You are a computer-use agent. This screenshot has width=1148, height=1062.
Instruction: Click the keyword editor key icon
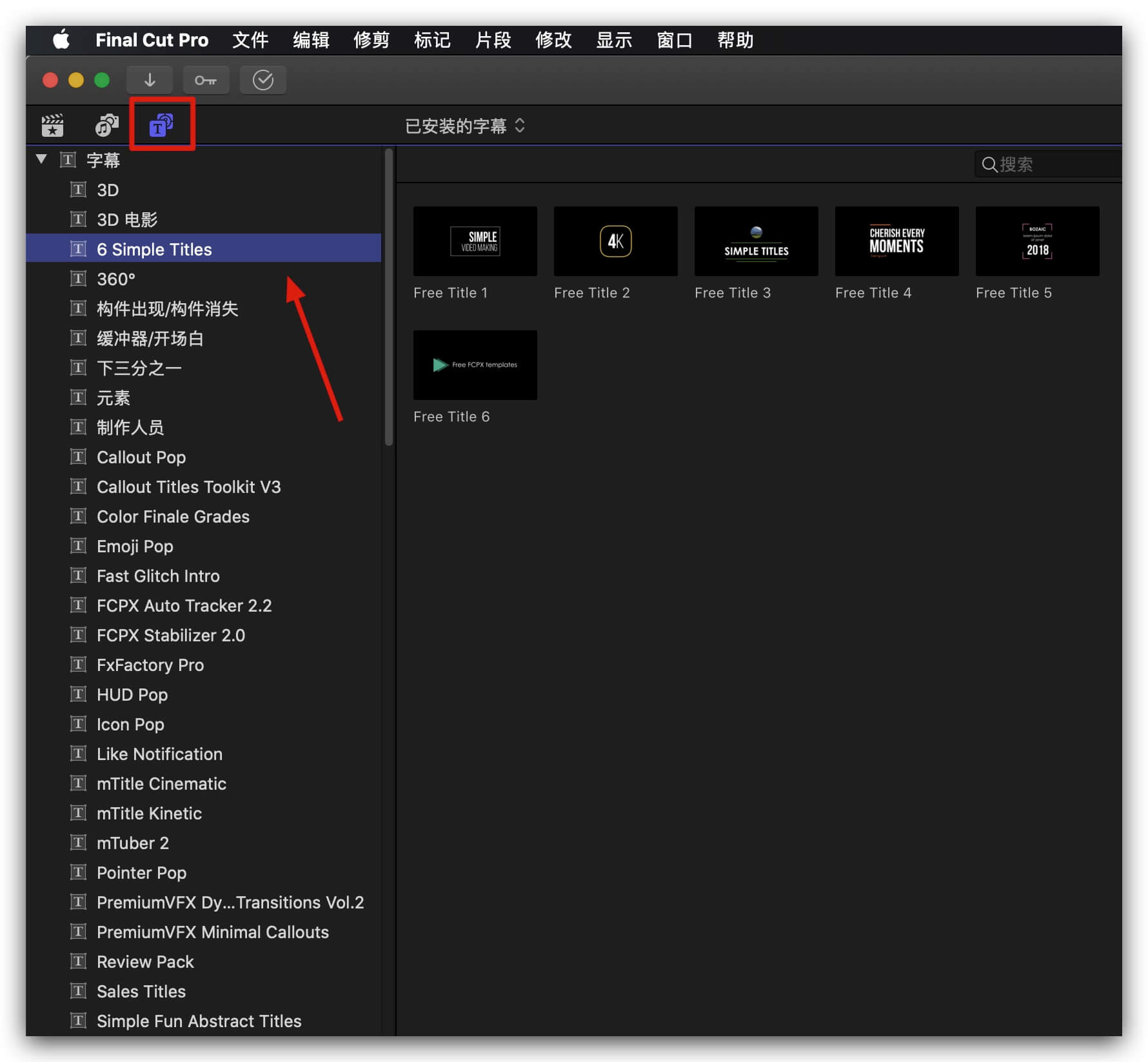coord(206,80)
